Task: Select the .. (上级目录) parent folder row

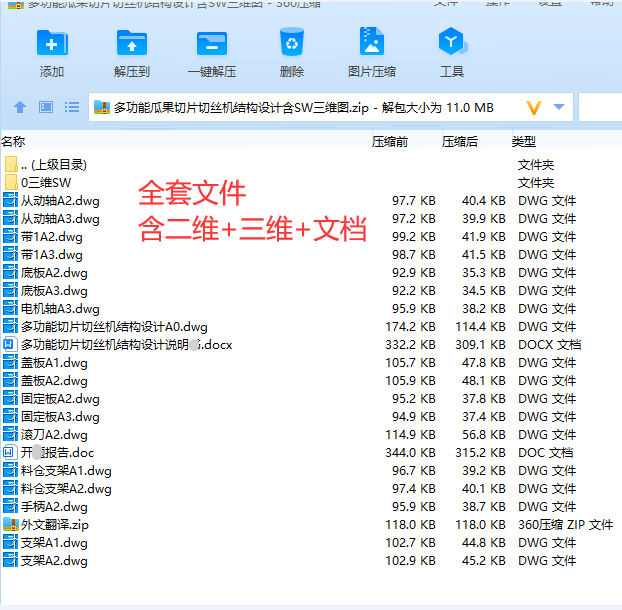Action: point(54,165)
